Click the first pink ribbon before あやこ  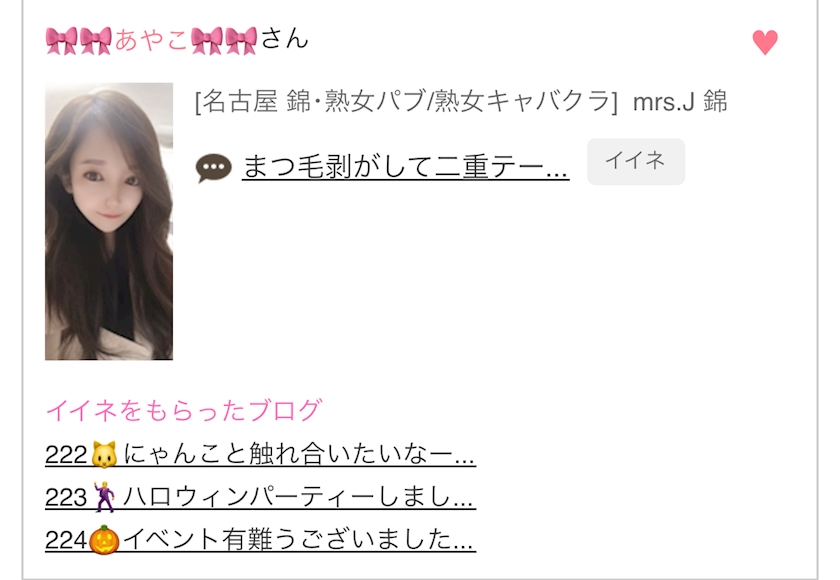click(x=62, y=41)
